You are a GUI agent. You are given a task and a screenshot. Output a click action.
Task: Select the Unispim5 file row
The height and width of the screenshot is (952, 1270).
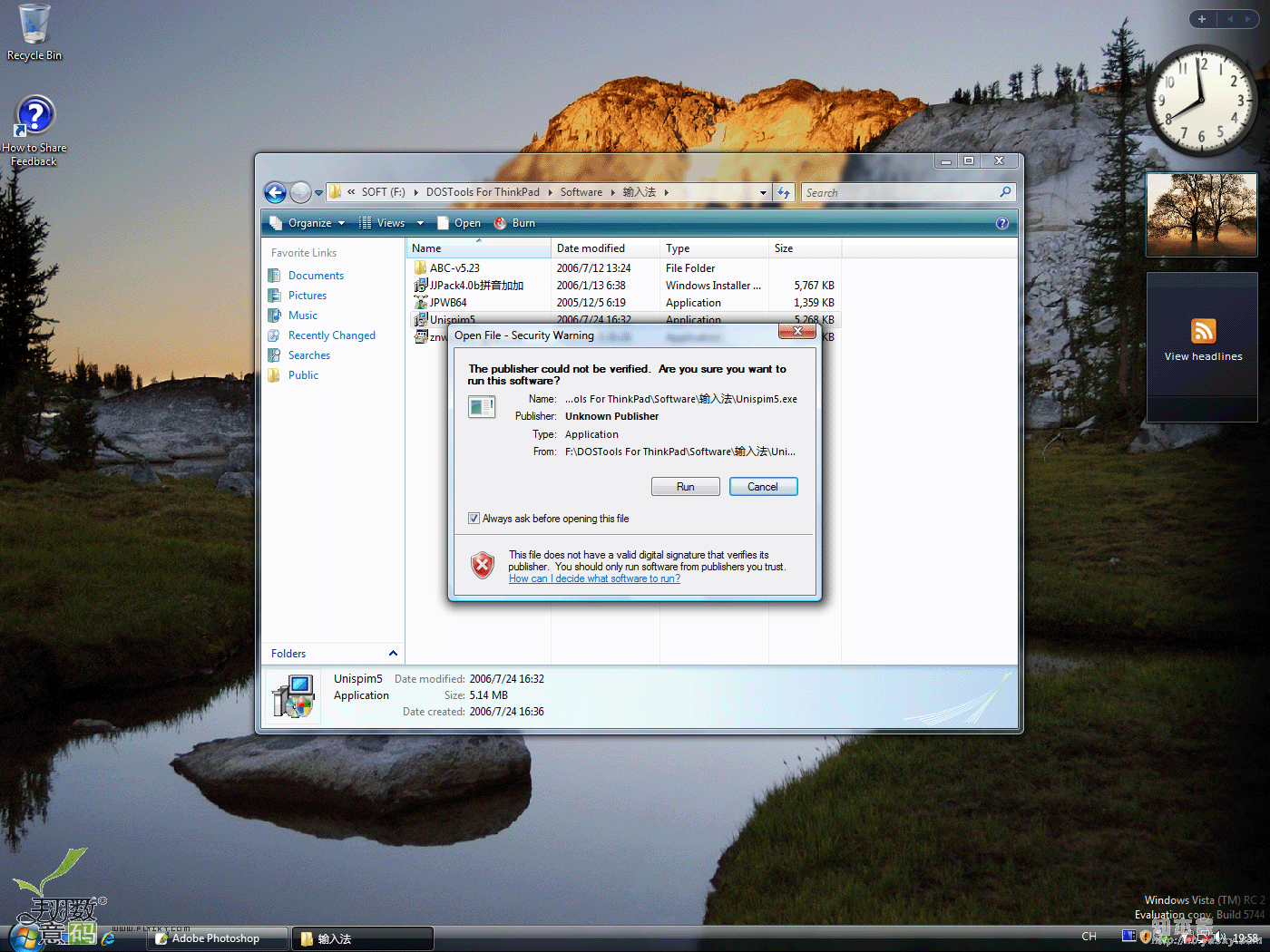point(624,319)
